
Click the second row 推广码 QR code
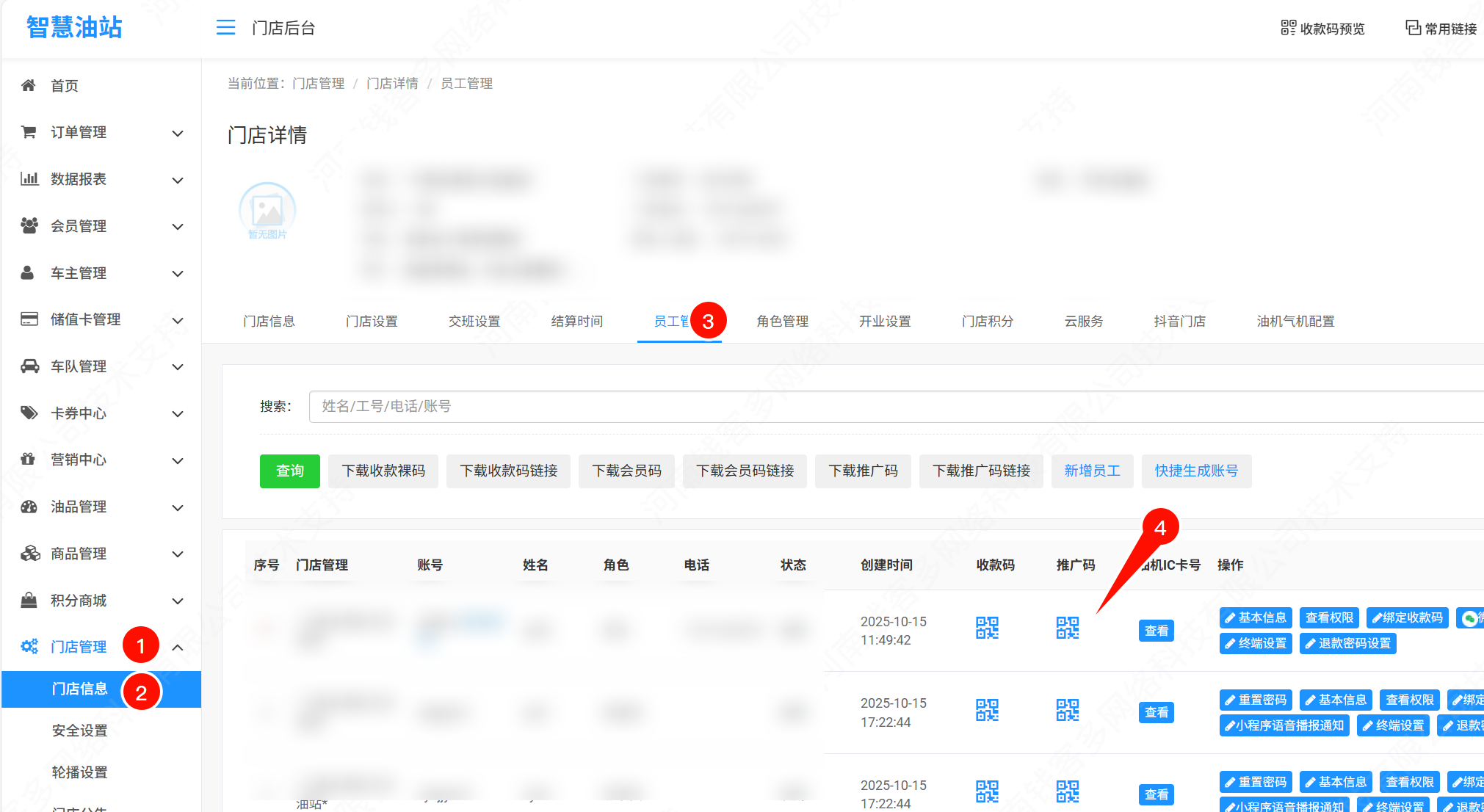[x=1067, y=710]
